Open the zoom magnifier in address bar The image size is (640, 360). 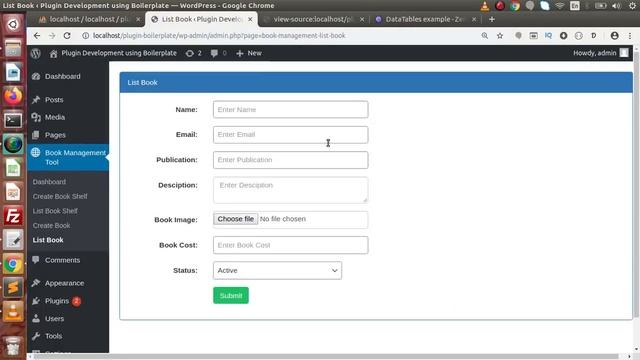pyautogui.click(x=484, y=36)
